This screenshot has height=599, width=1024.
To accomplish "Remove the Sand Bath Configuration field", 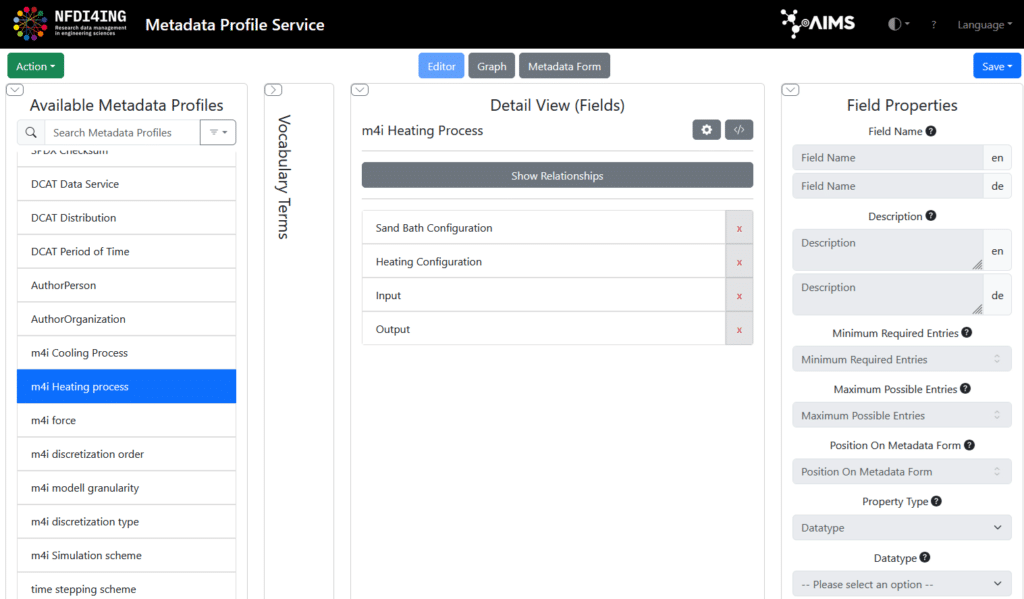I will click(x=739, y=228).
